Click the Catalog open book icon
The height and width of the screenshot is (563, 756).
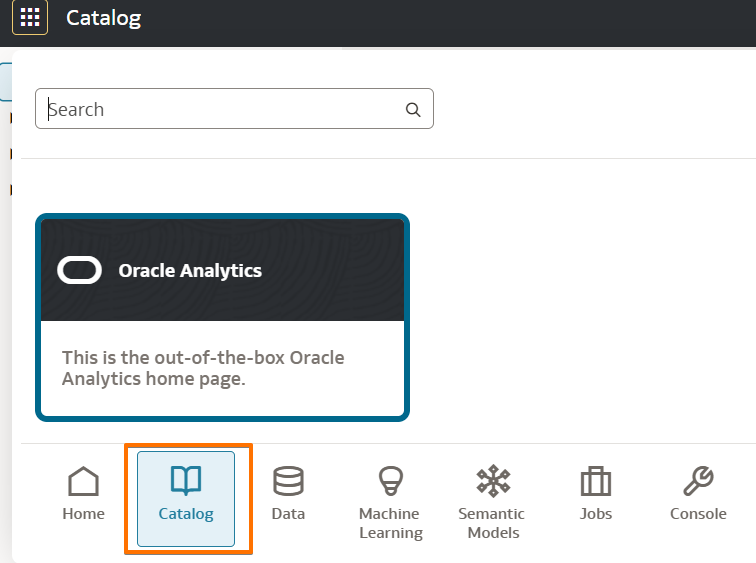[x=186, y=481]
